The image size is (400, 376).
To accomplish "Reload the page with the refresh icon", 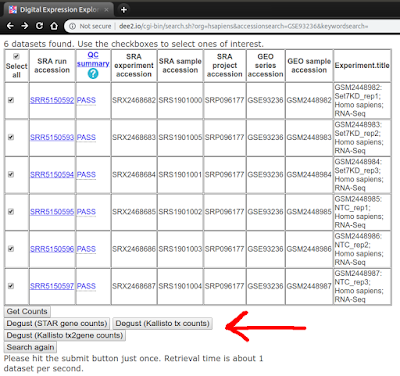I will coord(39,26).
